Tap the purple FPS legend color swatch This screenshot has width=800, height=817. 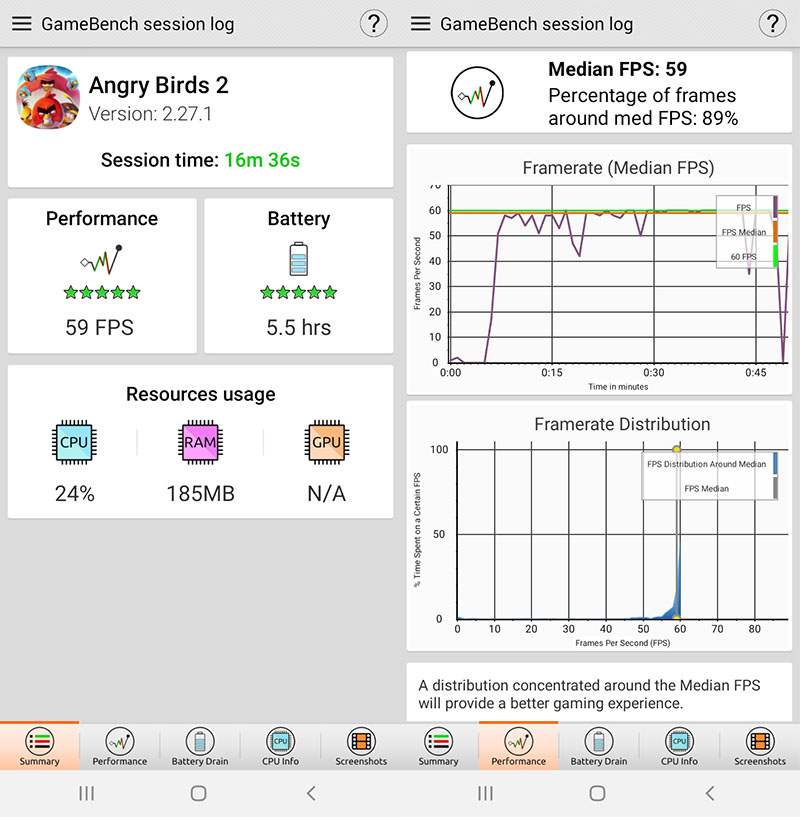776,207
